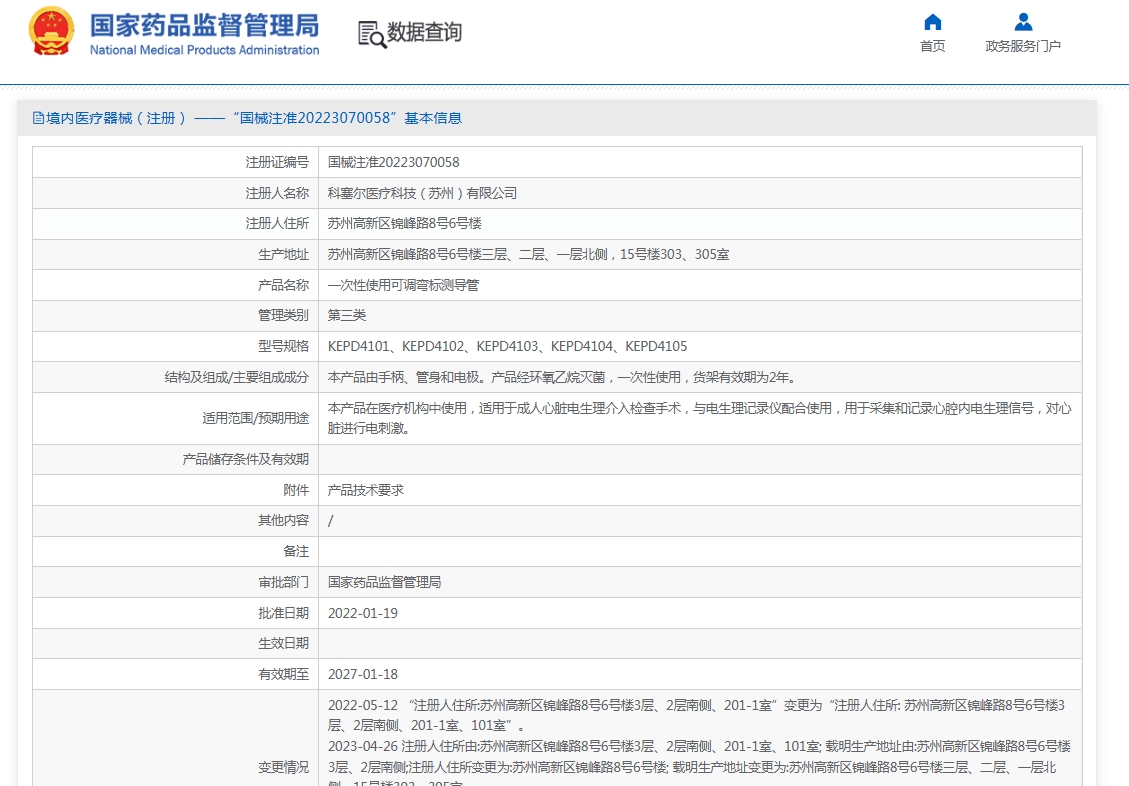Click the 适用范围 description text
This screenshot has width=1129, height=786.
pyautogui.click(x=700, y=418)
